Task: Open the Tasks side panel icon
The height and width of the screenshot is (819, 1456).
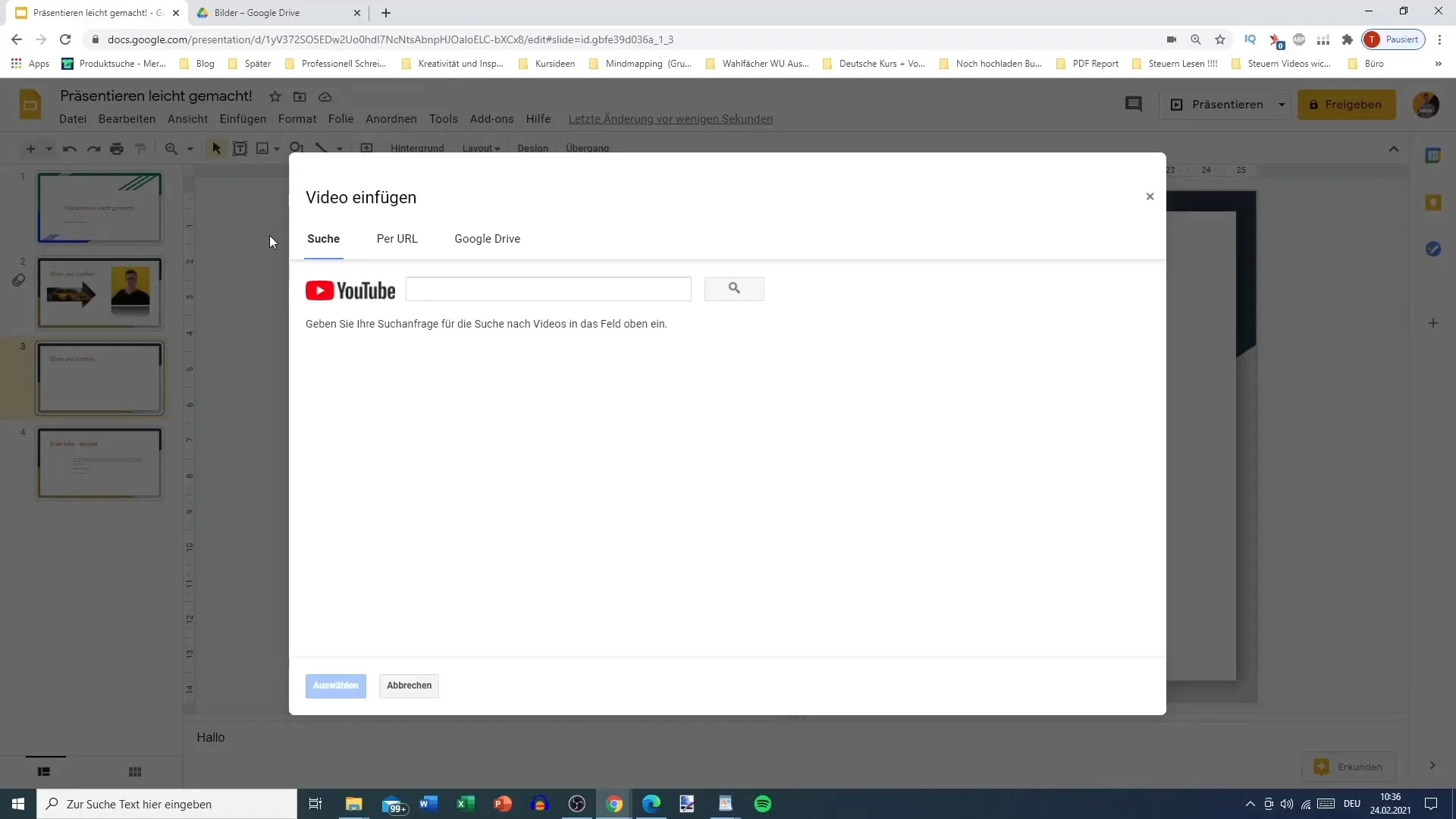Action: point(1432,249)
